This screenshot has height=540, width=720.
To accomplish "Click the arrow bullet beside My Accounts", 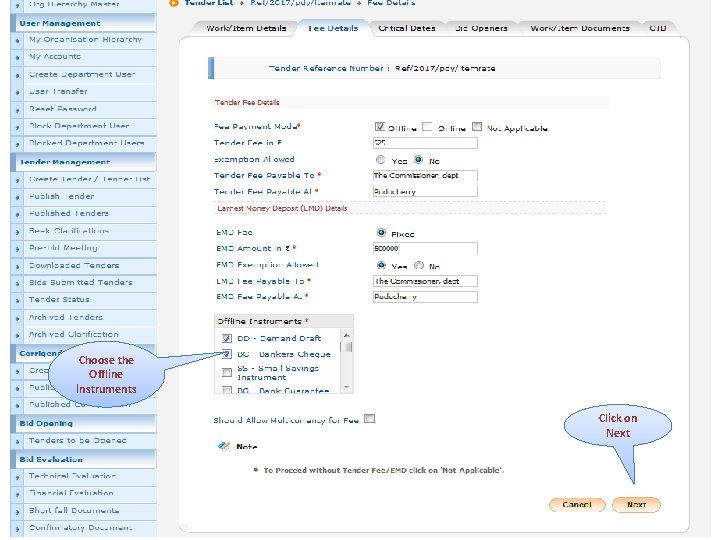I will tap(18, 58).
